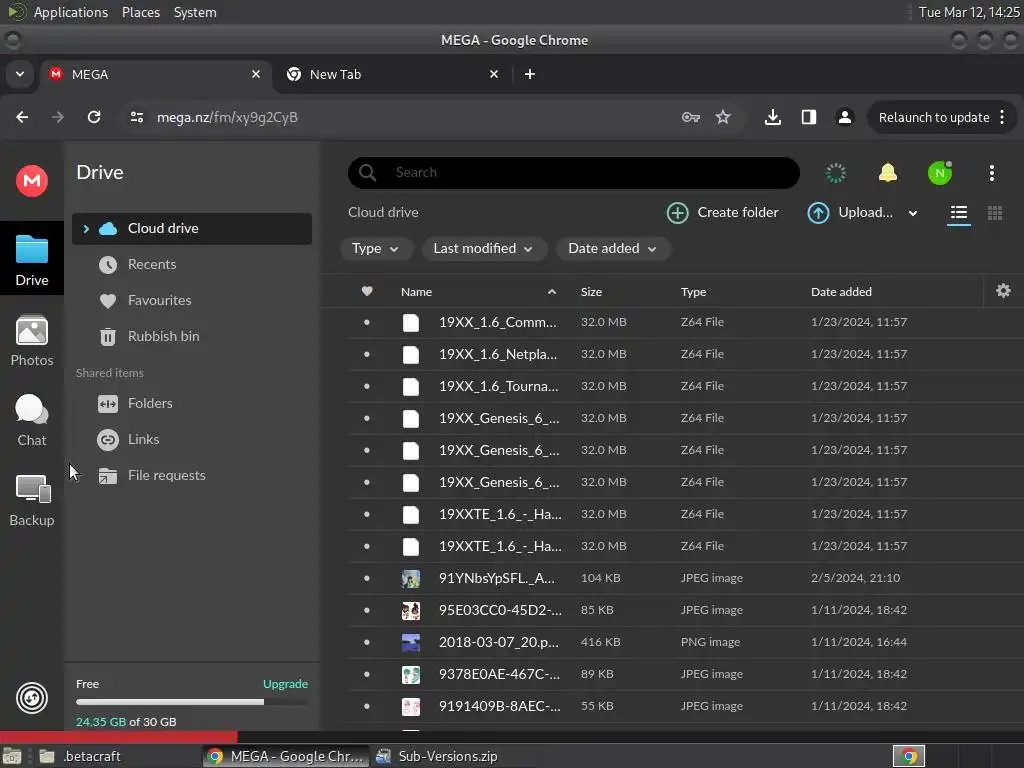This screenshot has height=768, width=1024.
Task: Expand the Cloud drive tree arrow
Action: (86, 229)
